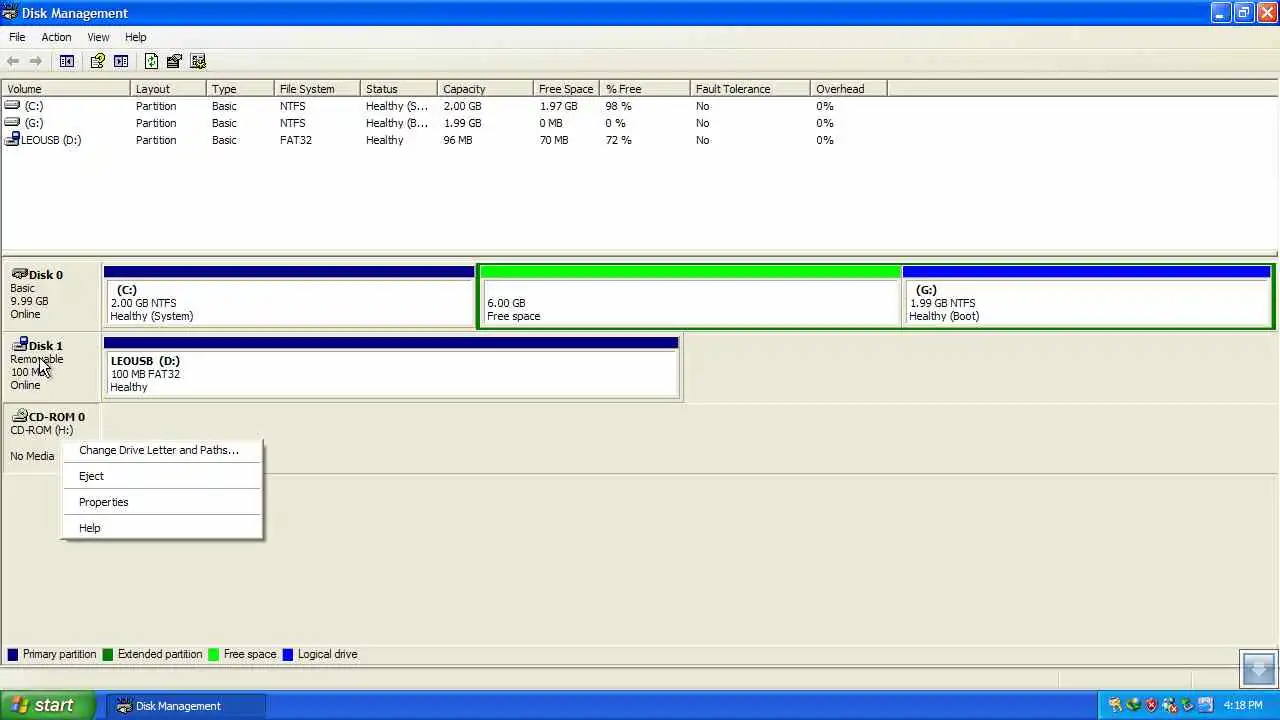This screenshot has width=1280, height=720.
Task: Click the Security Center red shield tray icon
Action: [1151, 705]
